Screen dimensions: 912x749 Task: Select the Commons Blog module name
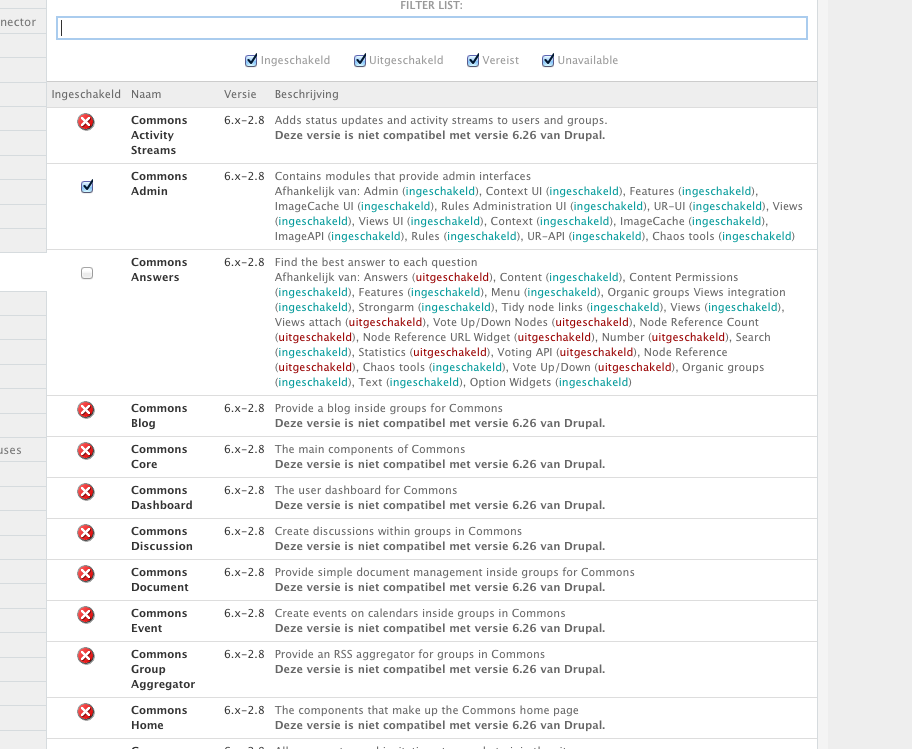[159, 416]
